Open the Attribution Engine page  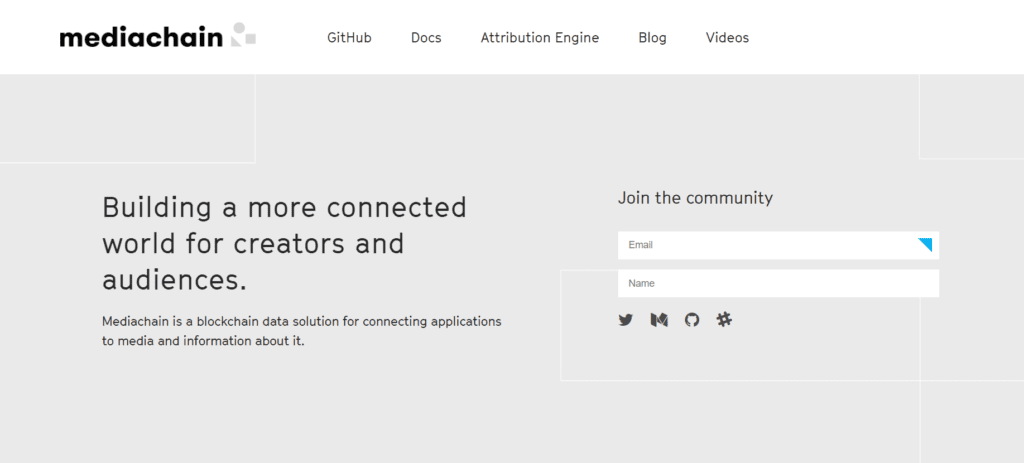pos(539,38)
